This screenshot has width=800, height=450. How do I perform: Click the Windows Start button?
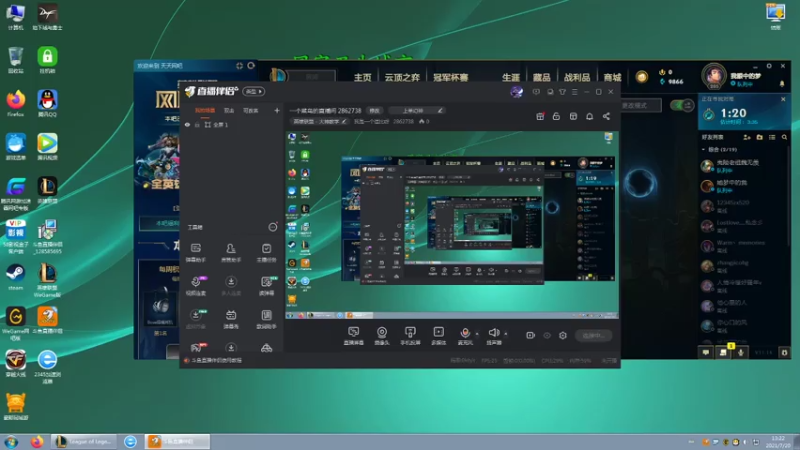[x=11, y=442]
